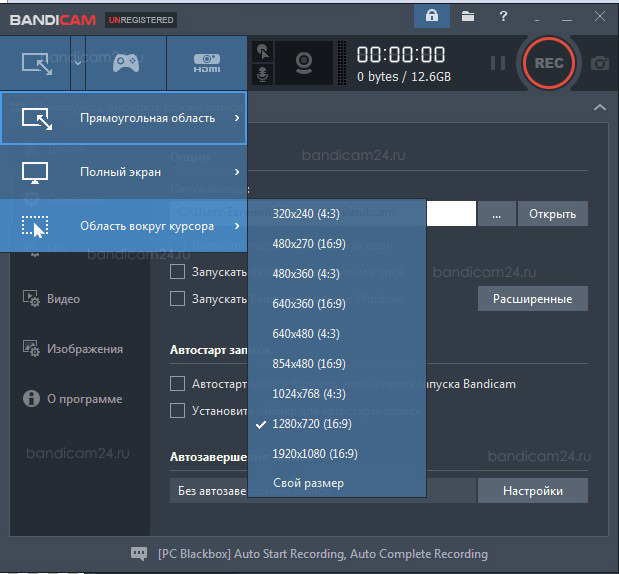Pick the 1920x1080 (16:9) size
Screen dimensions: 619x574
click(337, 454)
